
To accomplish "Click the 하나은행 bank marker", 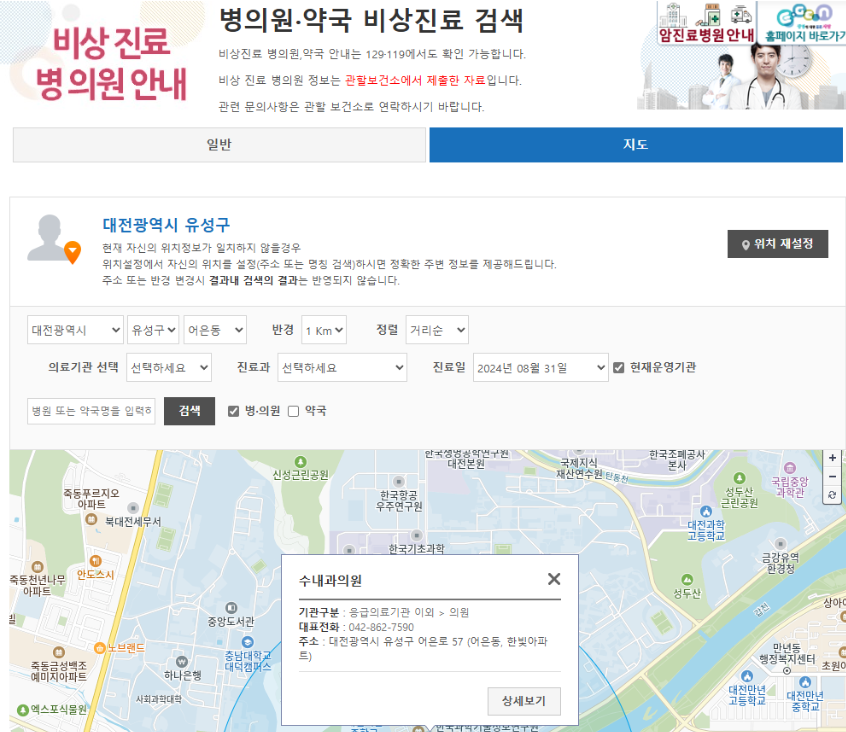I will (x=182, y=662).
